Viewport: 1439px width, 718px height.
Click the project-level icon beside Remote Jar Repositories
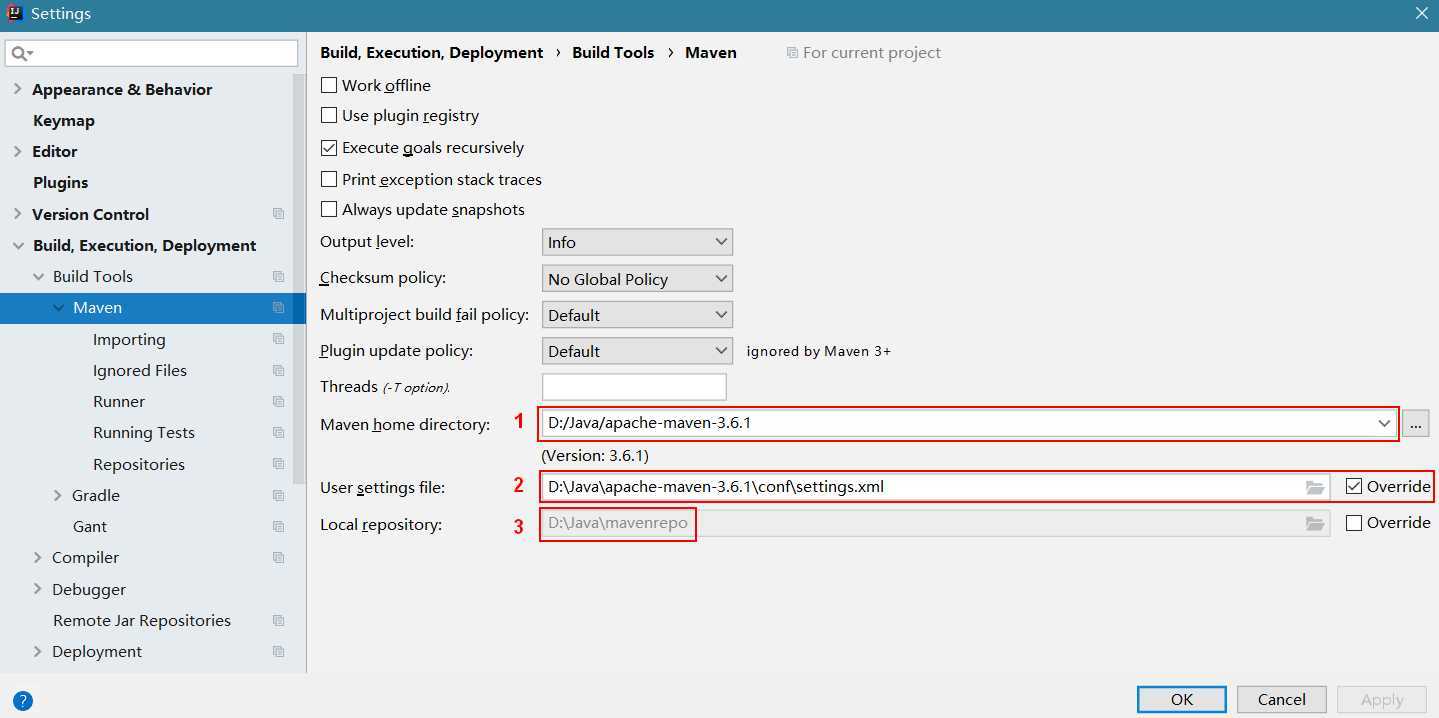(278, 620)
